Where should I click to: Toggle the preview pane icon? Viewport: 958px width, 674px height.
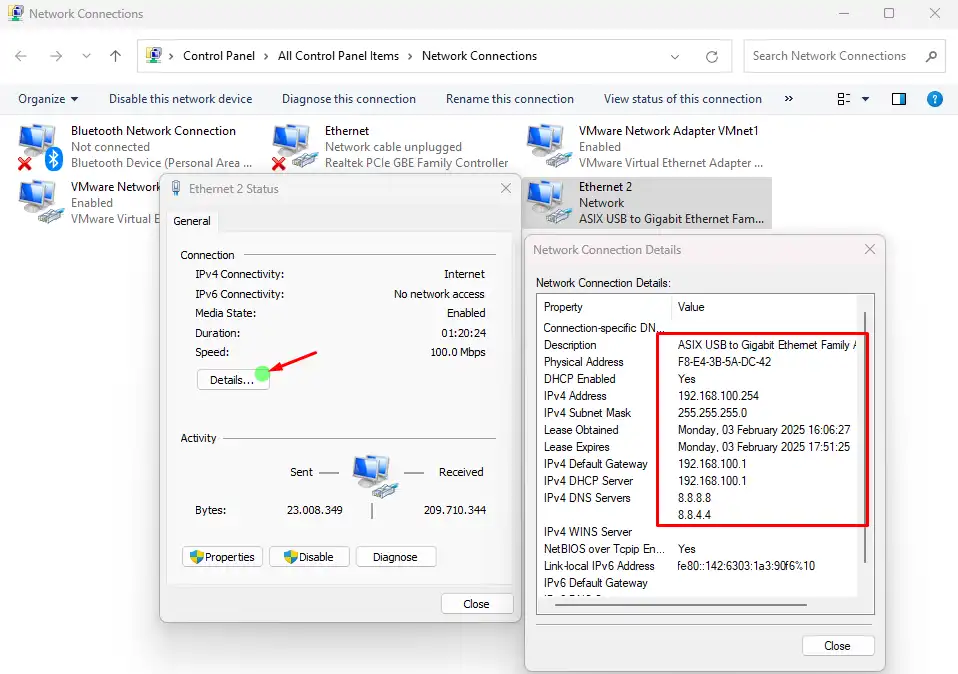(x=898, y=99)
